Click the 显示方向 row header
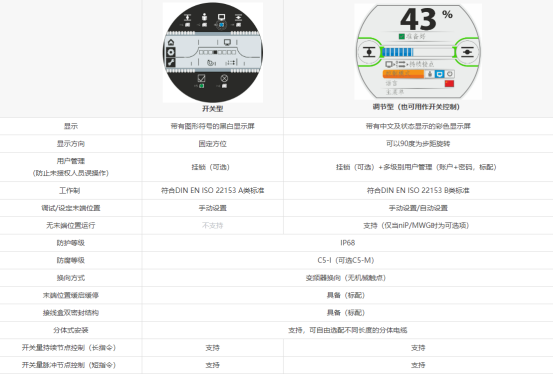The image size is (553, 375). tap(71, 144)
